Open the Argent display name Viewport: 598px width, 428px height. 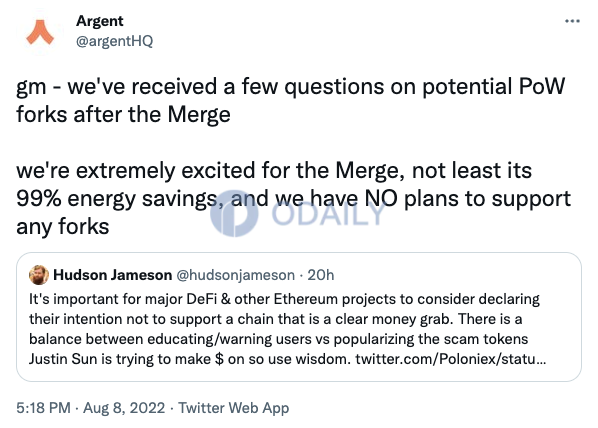[x=100, y=21]
